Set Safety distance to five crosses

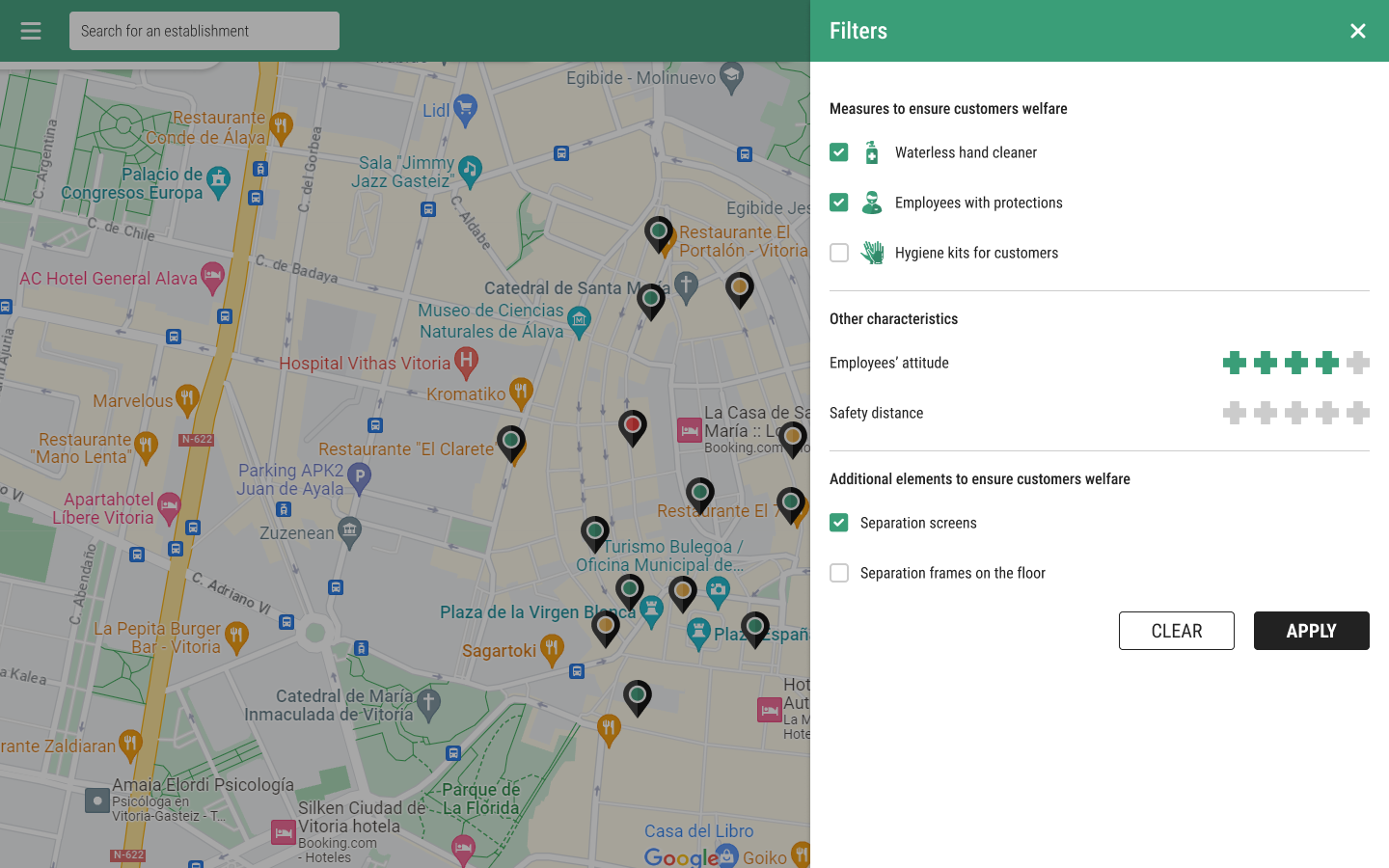pyautogui.click(x=1358, y=413)
